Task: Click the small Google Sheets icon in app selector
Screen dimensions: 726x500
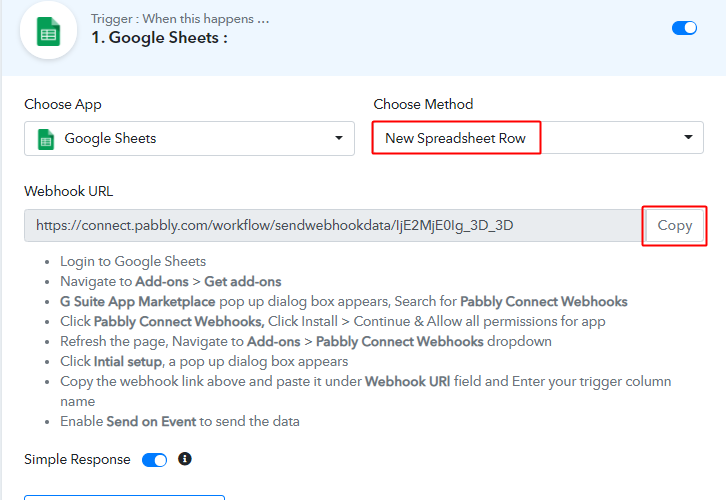Action: tap(46, 139)
